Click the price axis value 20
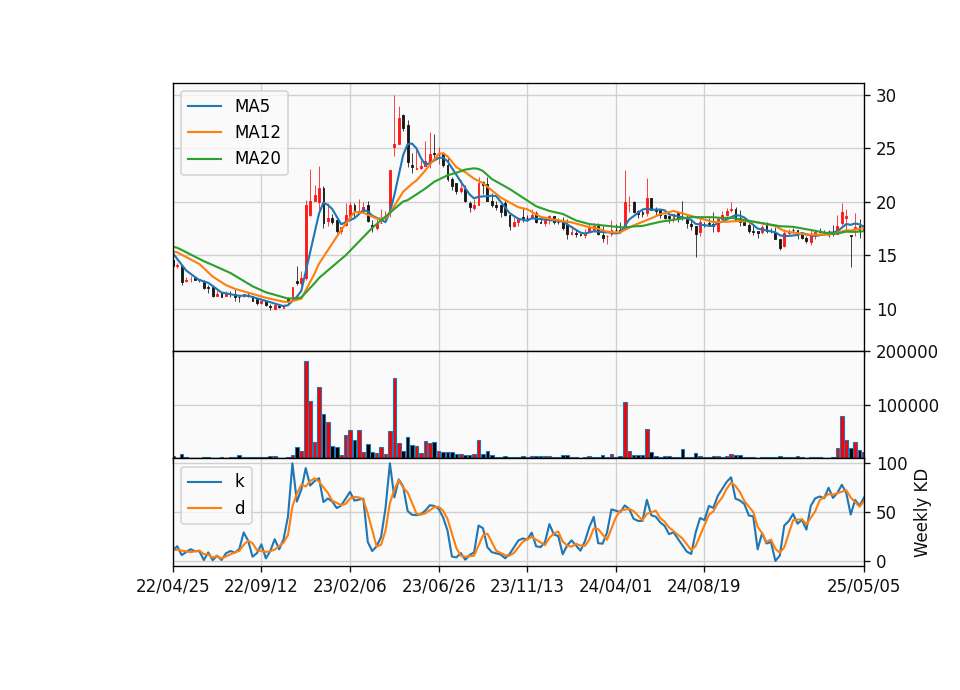The width and height of the screenshot is (960, 690). [x=886, y=203]
